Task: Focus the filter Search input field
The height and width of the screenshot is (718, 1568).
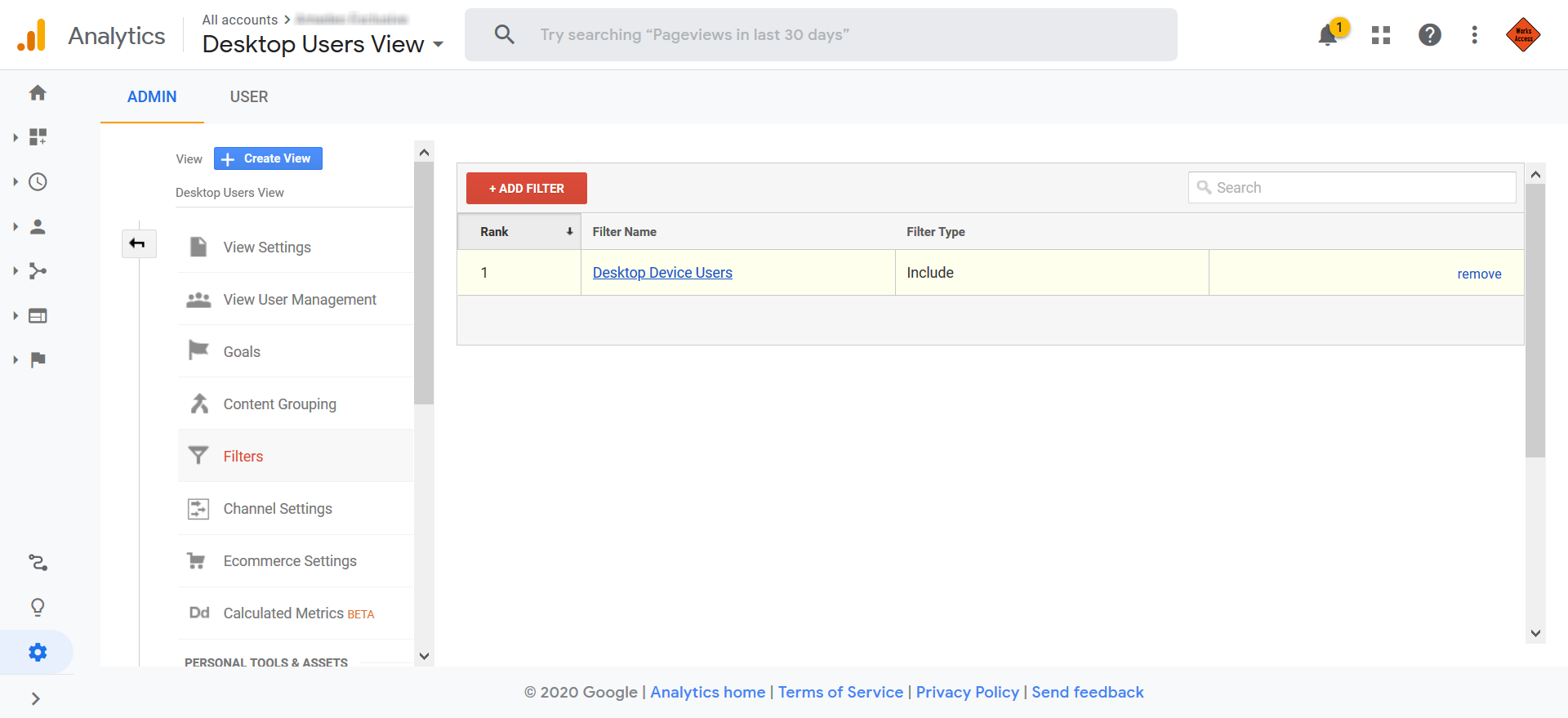Action: pos(1352,187)
